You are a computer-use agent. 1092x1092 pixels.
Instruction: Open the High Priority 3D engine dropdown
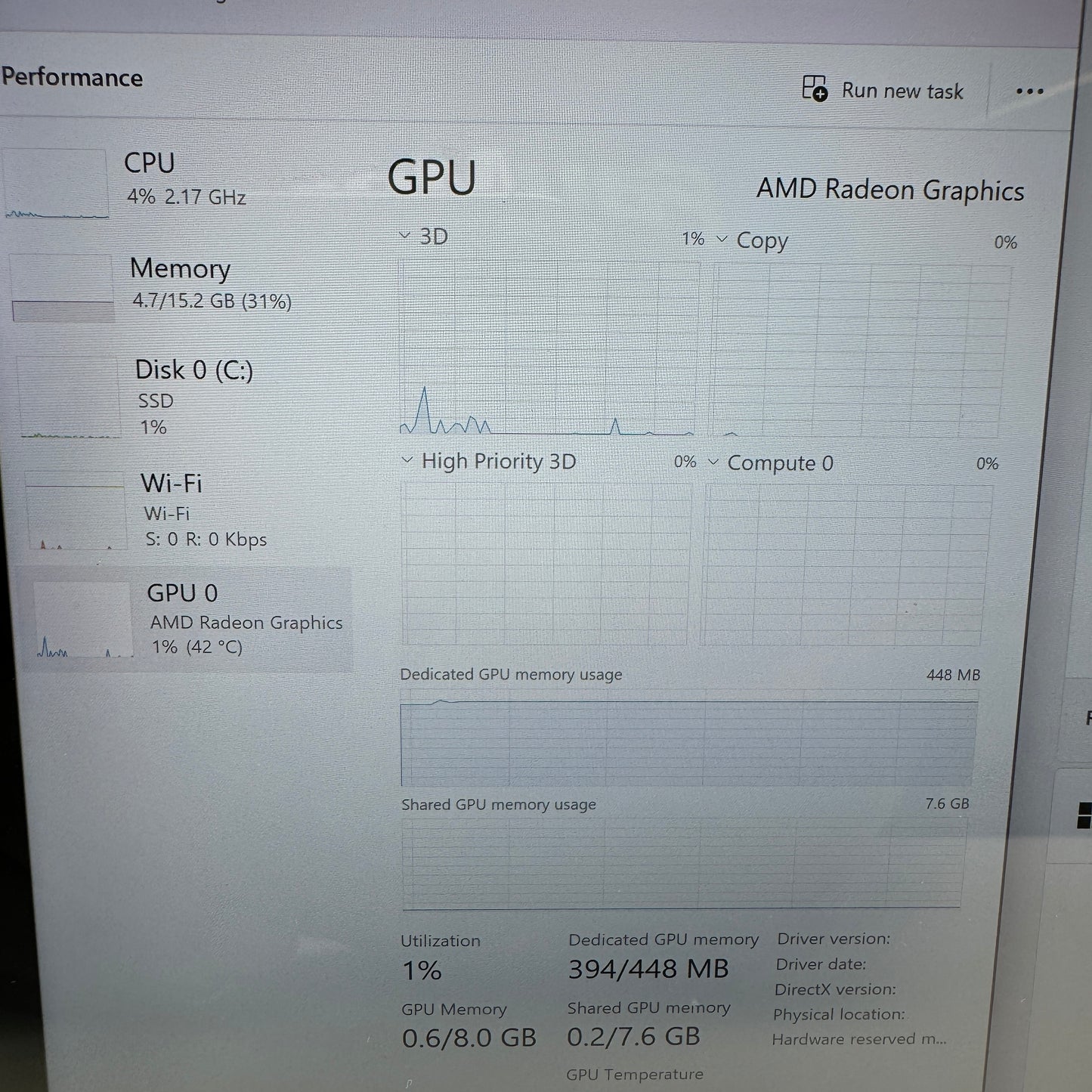pos(407,459)
